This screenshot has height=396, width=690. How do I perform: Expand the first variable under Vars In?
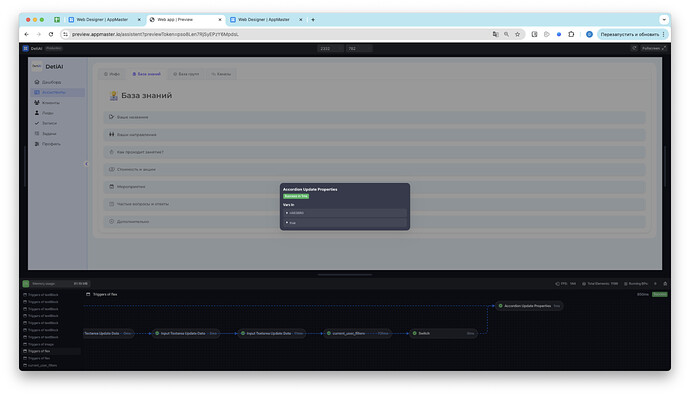coord(345,213)
